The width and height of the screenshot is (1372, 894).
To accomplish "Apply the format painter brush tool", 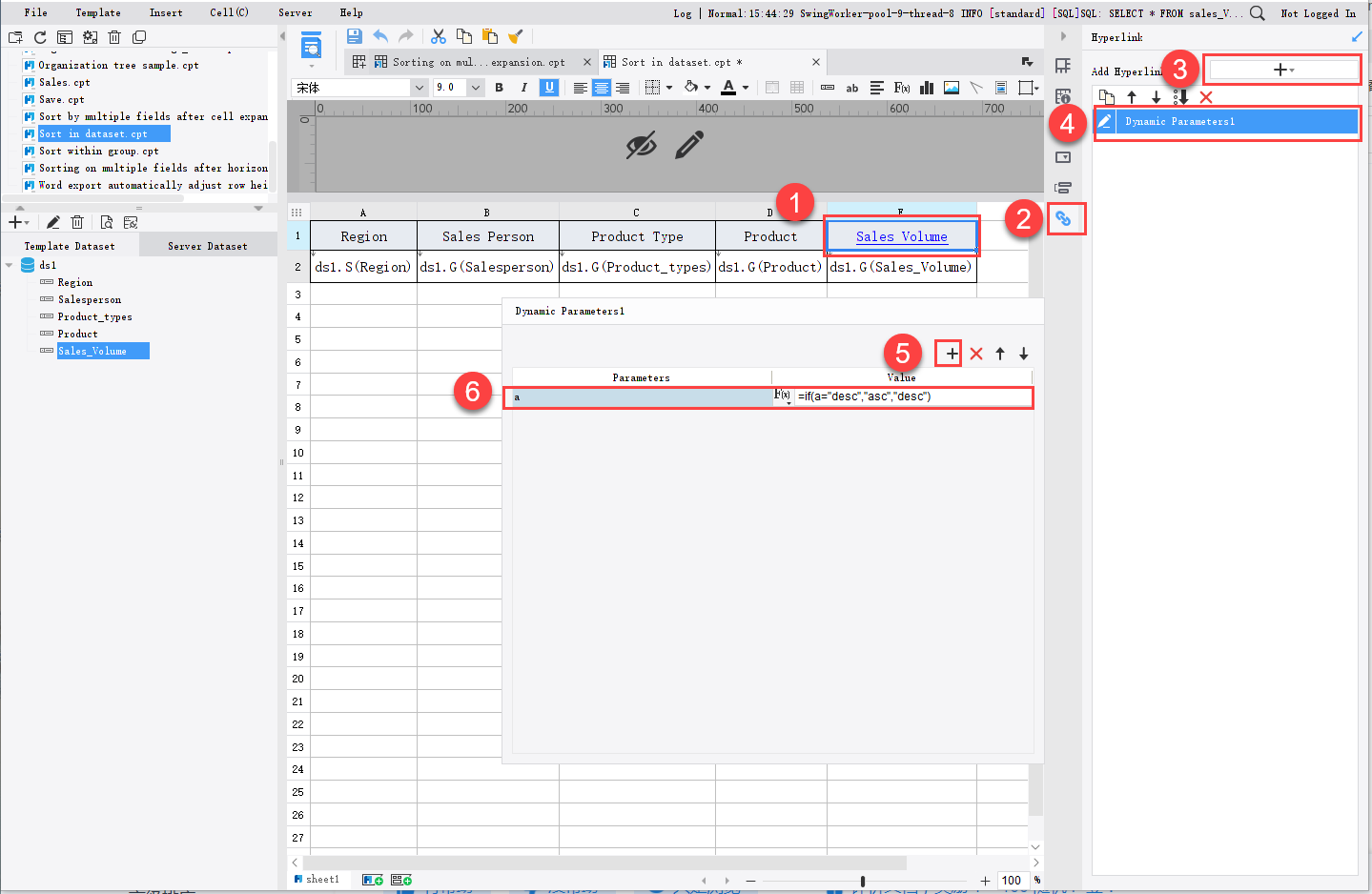I will point(516,36).
